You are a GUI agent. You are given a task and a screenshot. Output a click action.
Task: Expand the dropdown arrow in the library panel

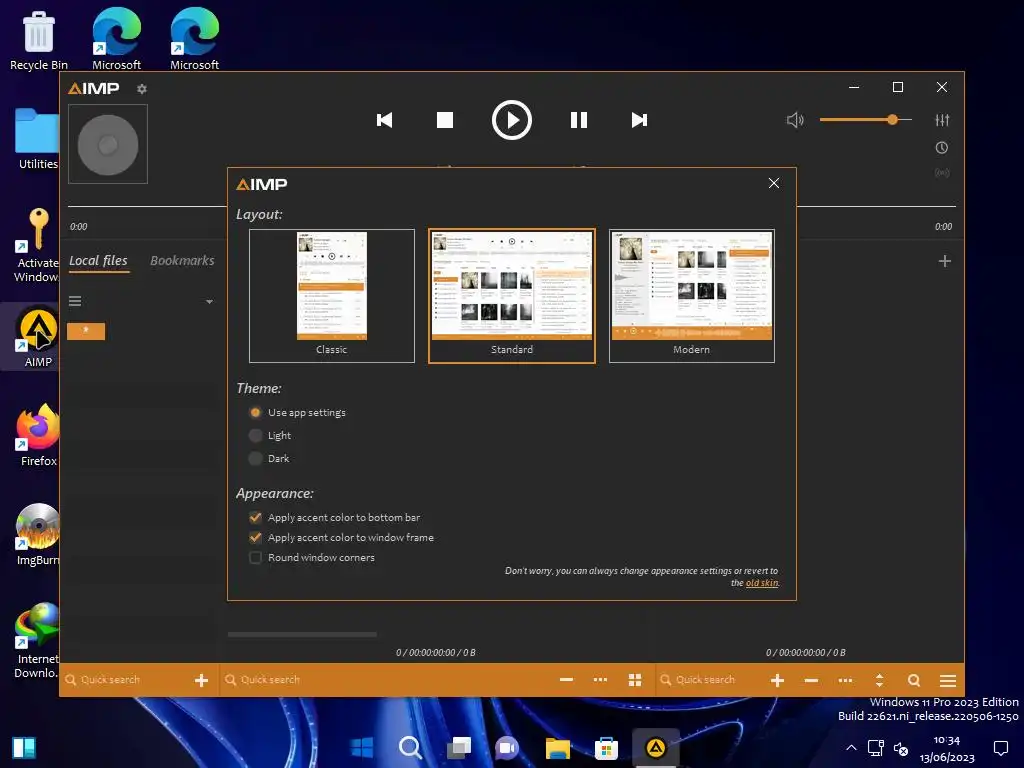pos(209,302)
